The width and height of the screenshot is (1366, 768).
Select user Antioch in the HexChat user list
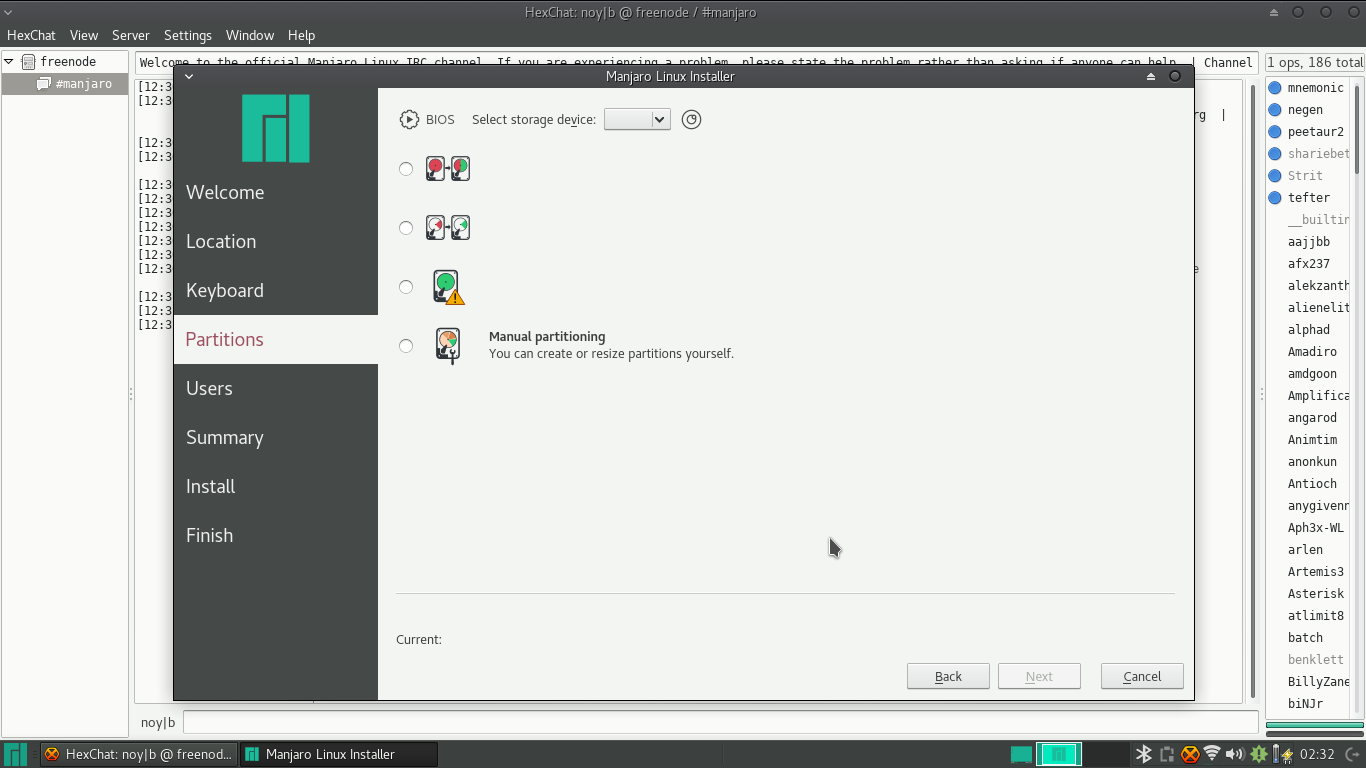tap(1309, 484)
